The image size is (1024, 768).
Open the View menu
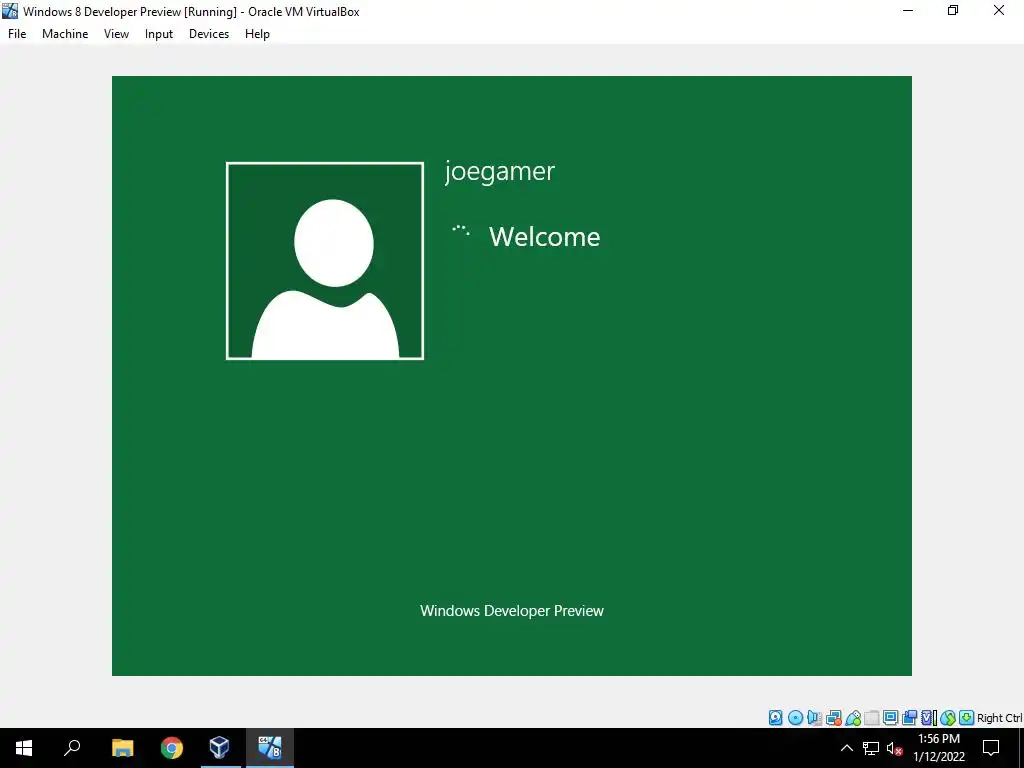[116, 34]
